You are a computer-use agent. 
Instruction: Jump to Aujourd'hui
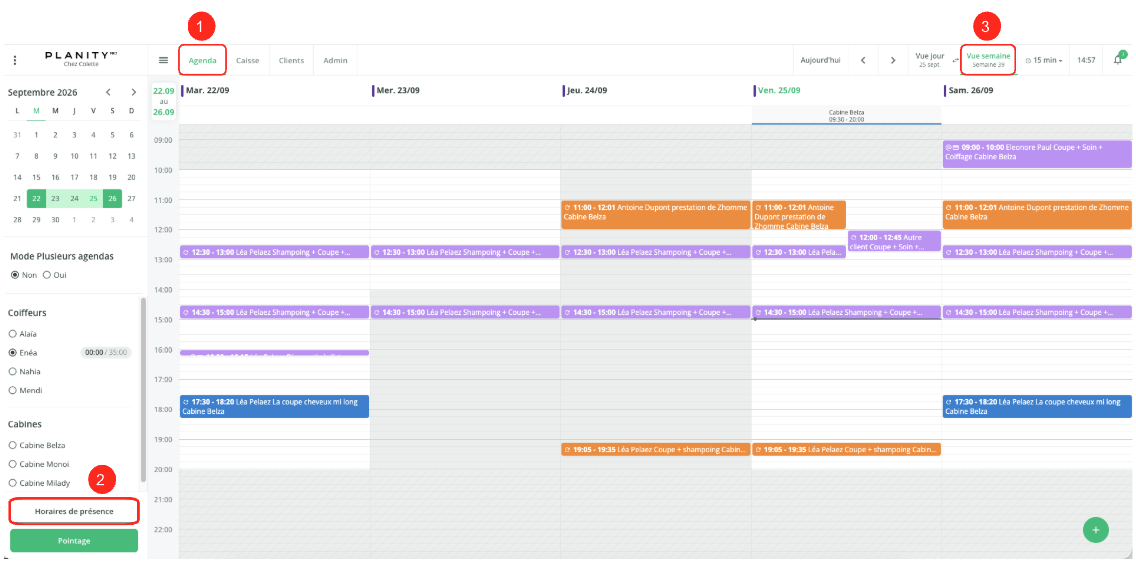(x=821, y=60)
